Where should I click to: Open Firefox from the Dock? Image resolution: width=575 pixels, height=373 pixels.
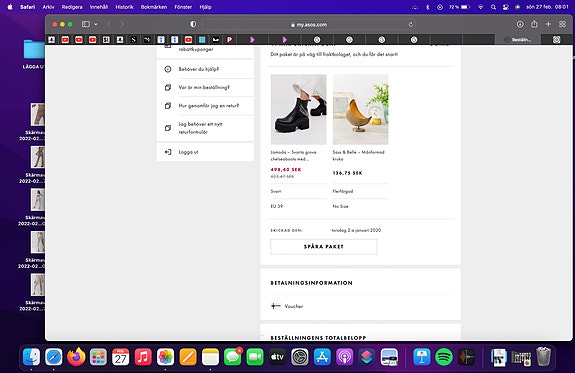coord(76,357)
